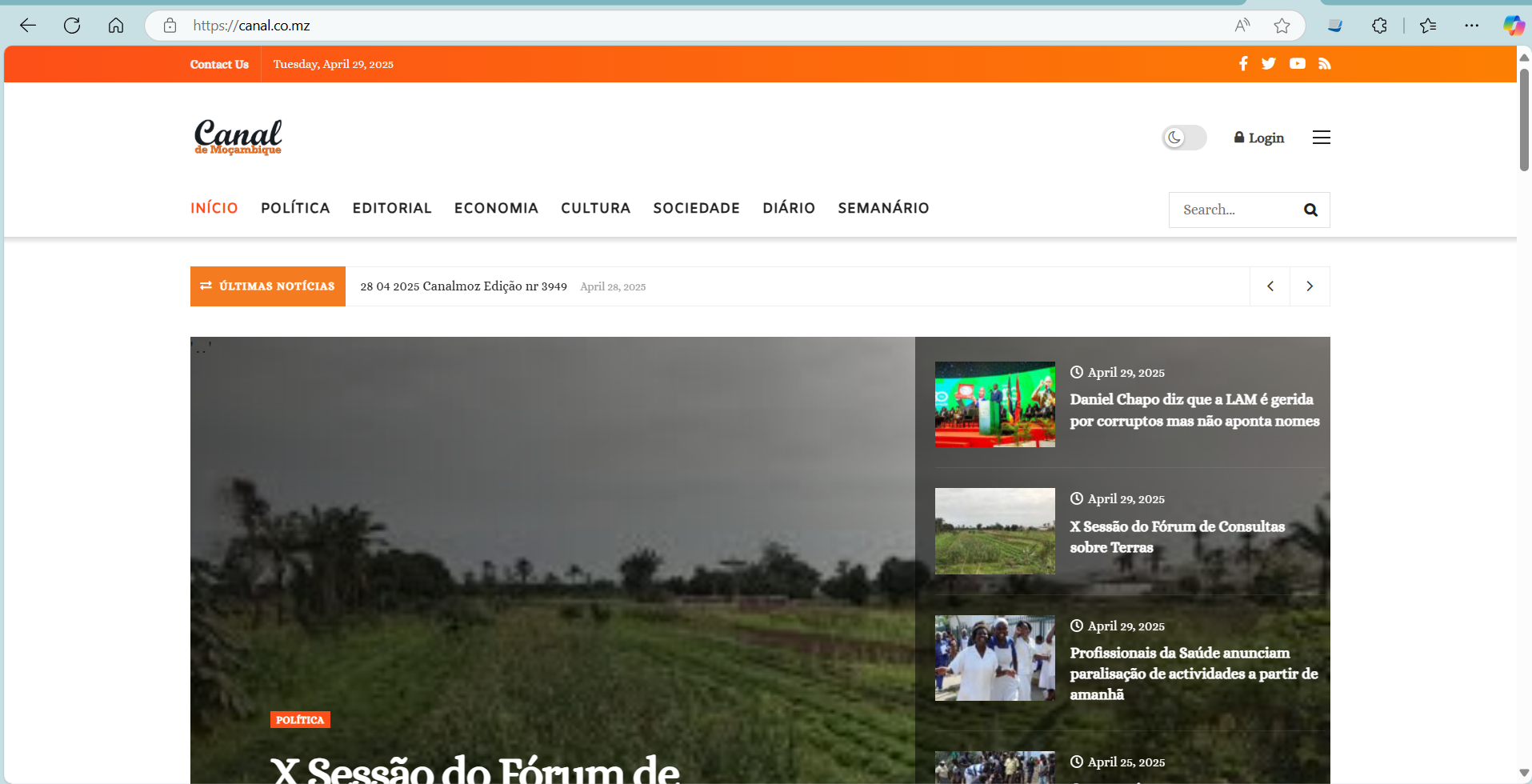The width and height of the screenshot is (1532, 784).
Task: Open green field Fórum de Consultas thumbnail
Action: [x=995, y=531]
